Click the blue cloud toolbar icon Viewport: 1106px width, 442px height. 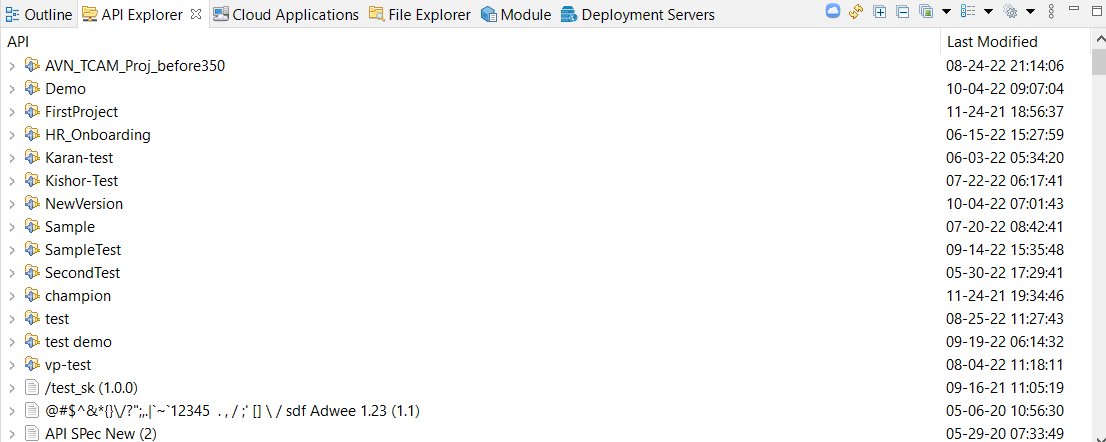coord(833,12)
